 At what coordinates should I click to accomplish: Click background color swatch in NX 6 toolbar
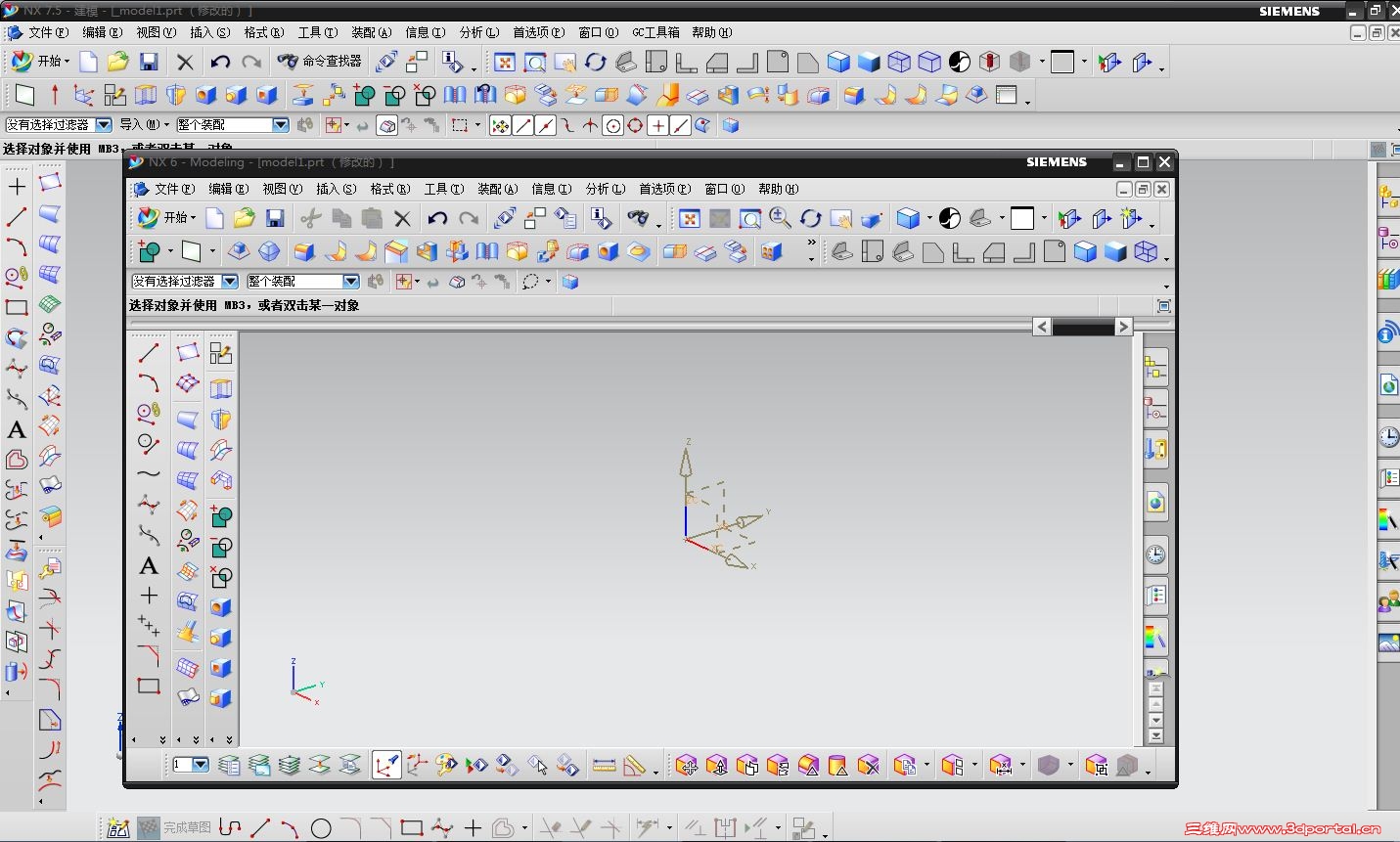tap(1022, 218)
